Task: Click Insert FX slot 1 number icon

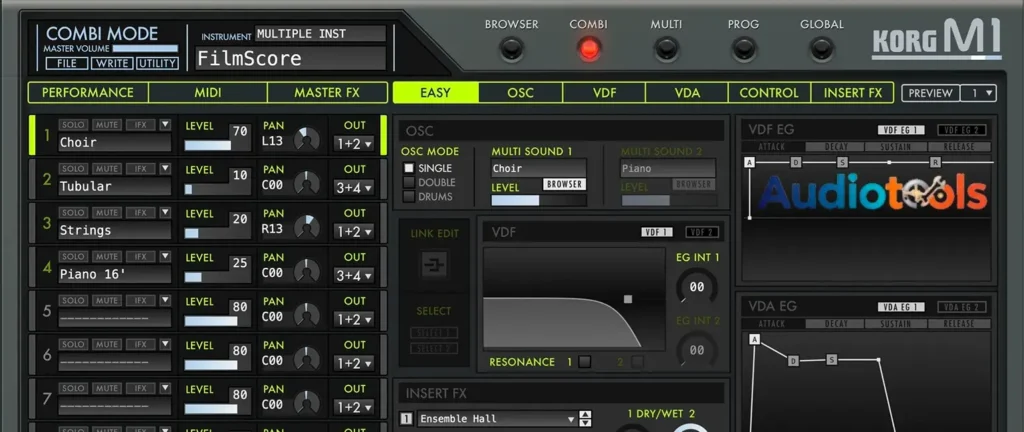Action: 406,419
